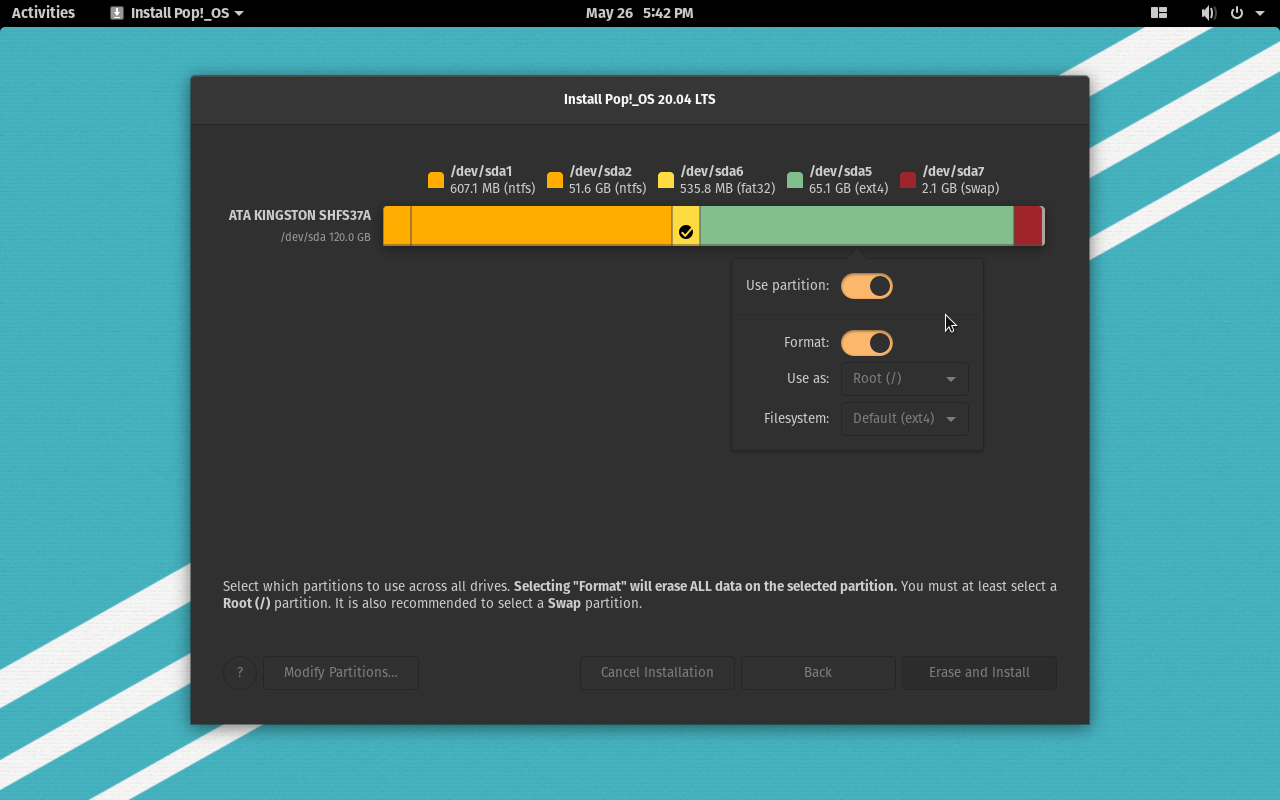The image size is (1280, 800).
Task: Select the green sda5 partition on the bar
Action: pos(857,226)
